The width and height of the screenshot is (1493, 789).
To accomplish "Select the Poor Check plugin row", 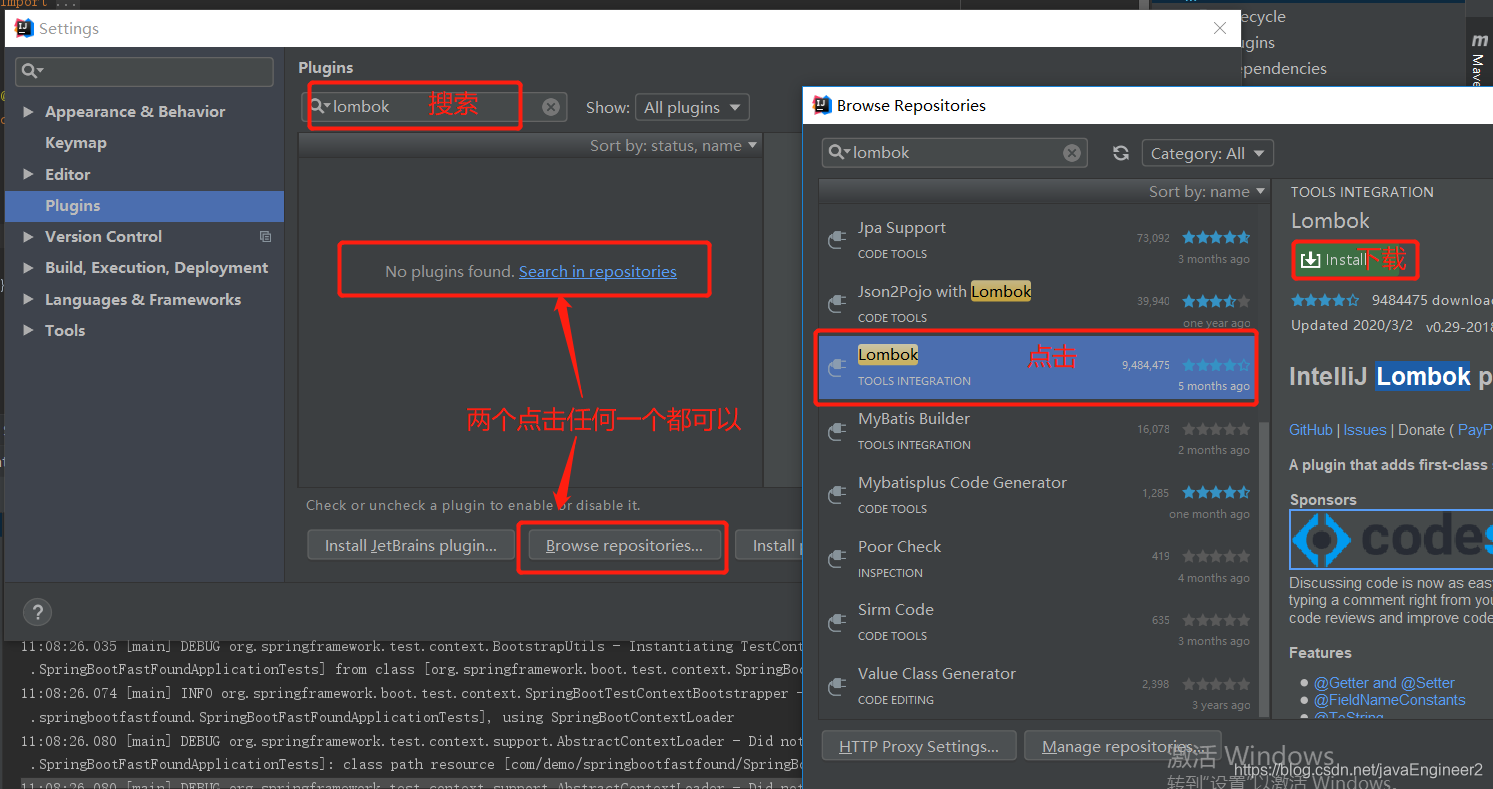I will tap(1037, 559).
